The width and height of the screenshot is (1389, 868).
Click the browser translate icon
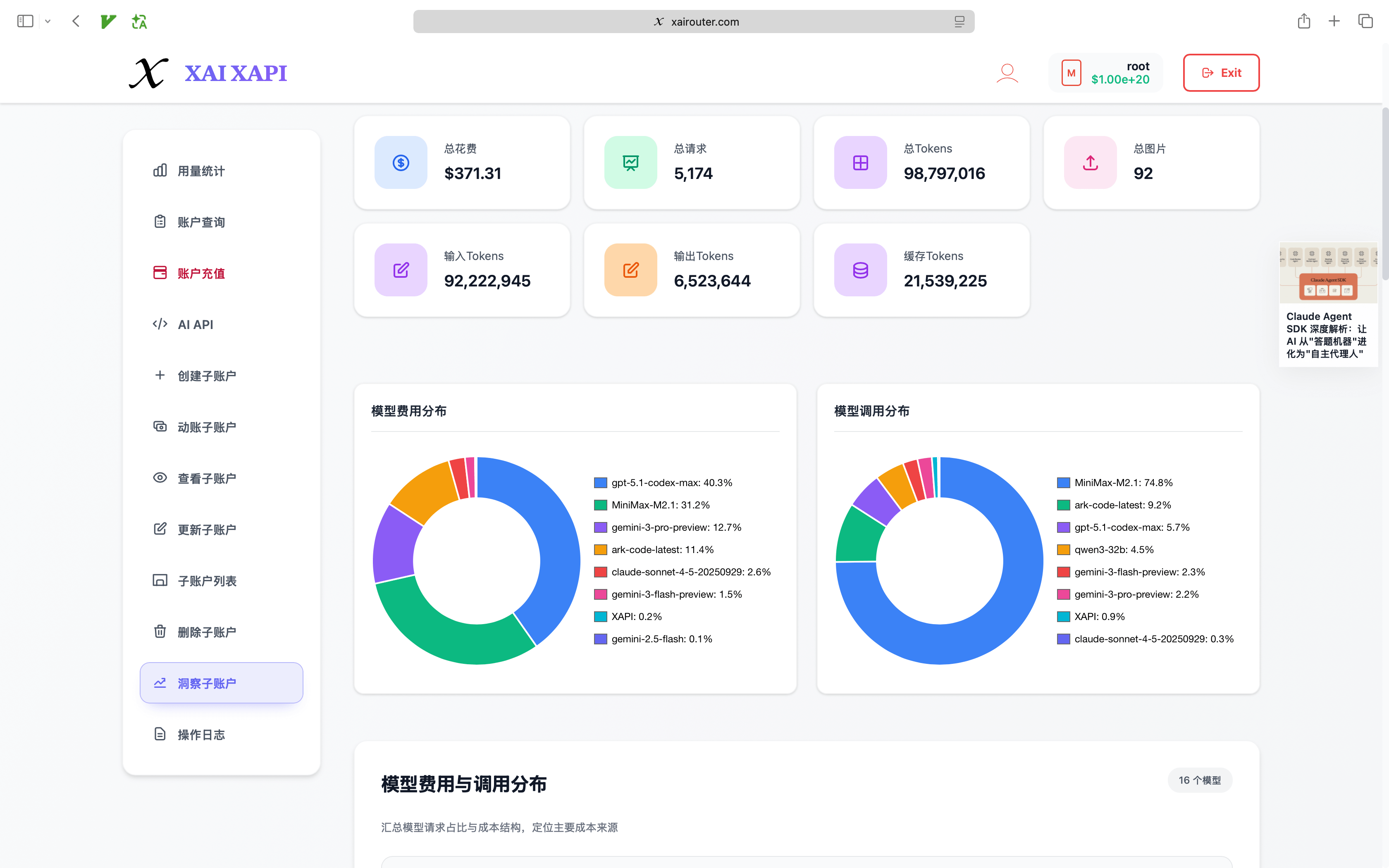(x=139, y=21)
